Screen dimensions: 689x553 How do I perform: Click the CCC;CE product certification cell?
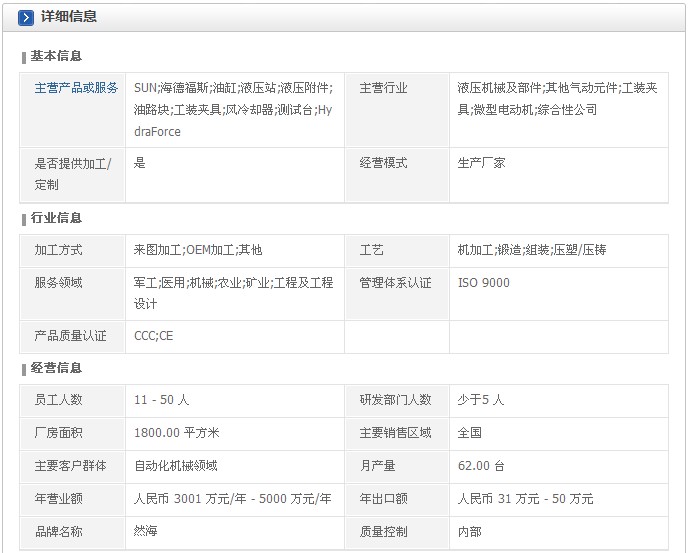point(235,336)
